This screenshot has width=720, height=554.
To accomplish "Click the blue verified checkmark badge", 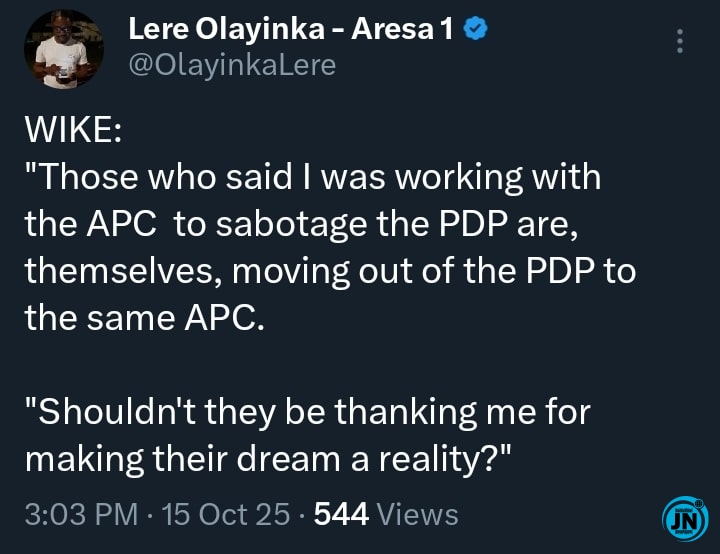I will coord(477,30).
